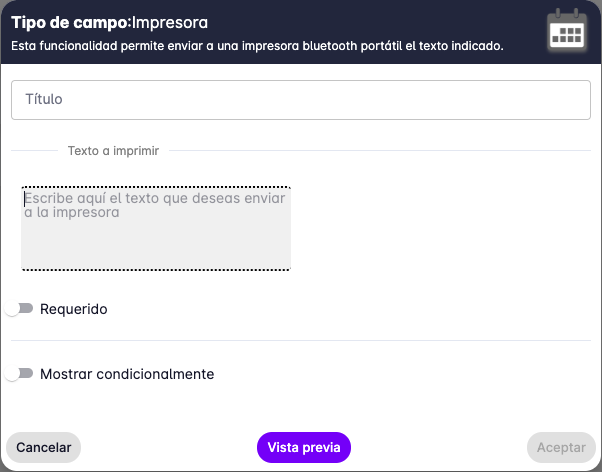Screen dimensions: 602x472
Task: Click inside the text-to-print textarea
Action: 156,228
